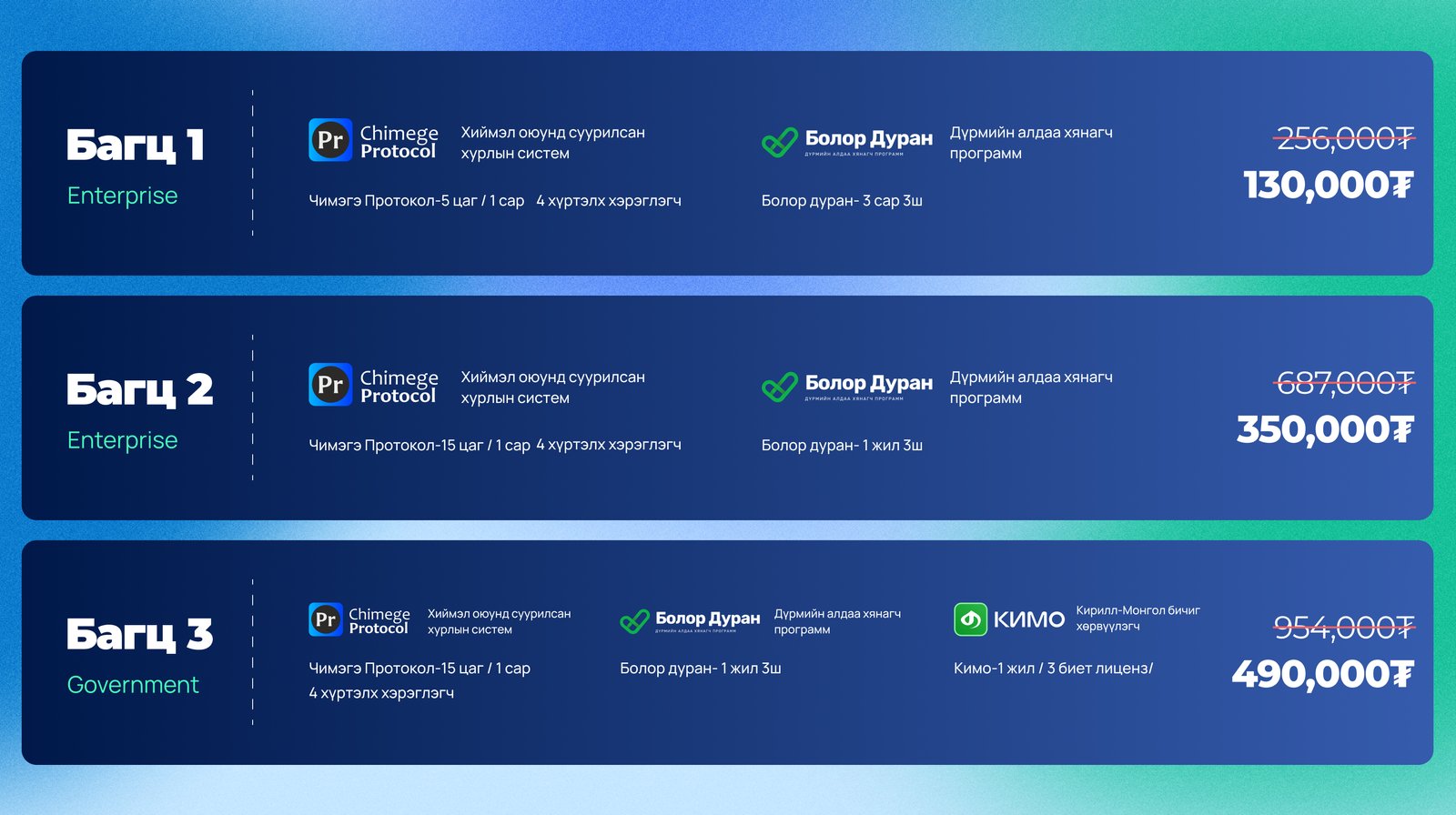1456x815 pixels.
Task: Click the 350,000₮ discounted price
Action: coord(1325,430)
